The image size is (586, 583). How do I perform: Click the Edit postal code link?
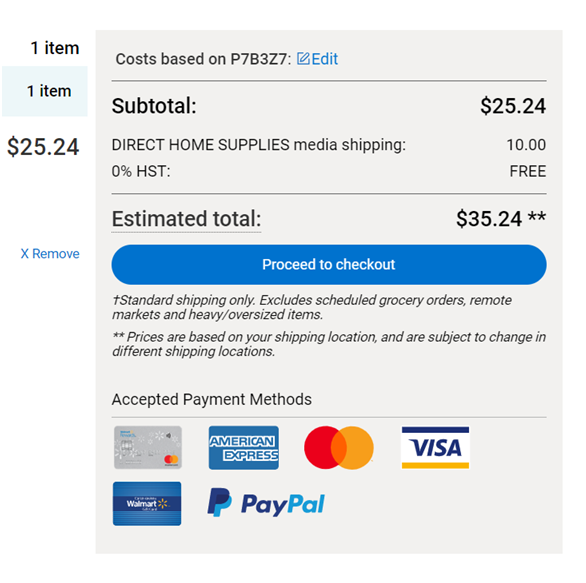[x=318, y=59]
